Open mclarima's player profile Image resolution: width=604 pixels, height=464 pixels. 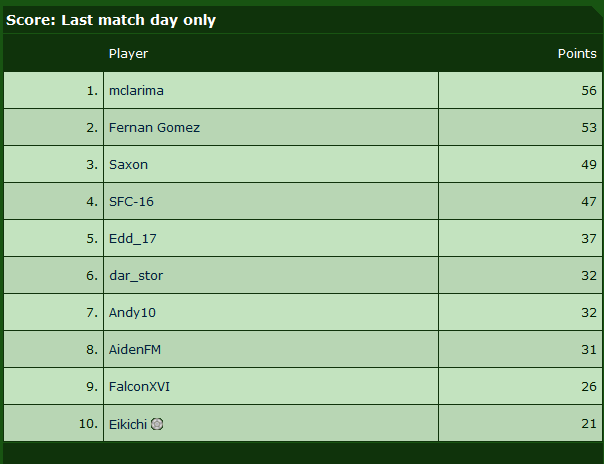[136, 90]
